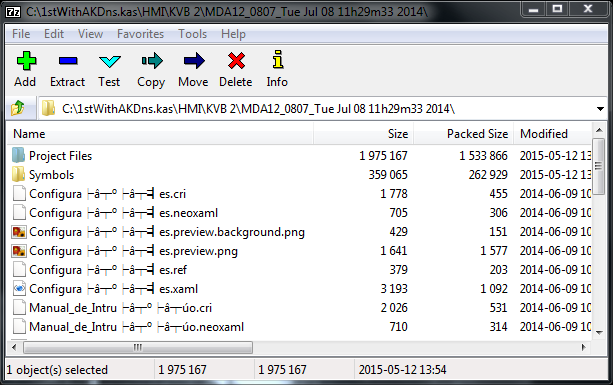
Task: Click the es.xaml file icon
Action: tap(19, 288)
